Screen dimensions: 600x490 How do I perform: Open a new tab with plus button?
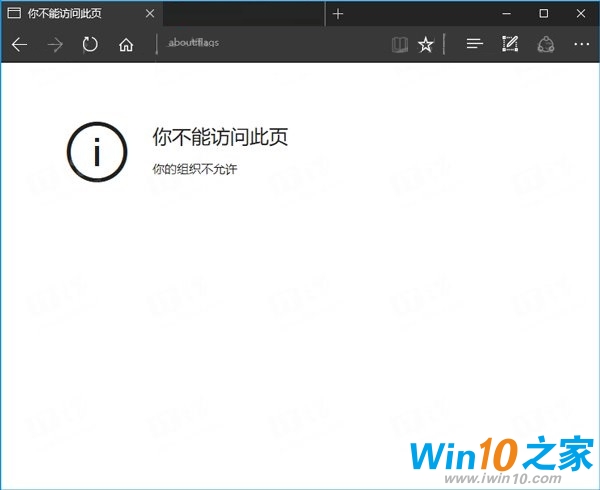[x=338, y=13]
